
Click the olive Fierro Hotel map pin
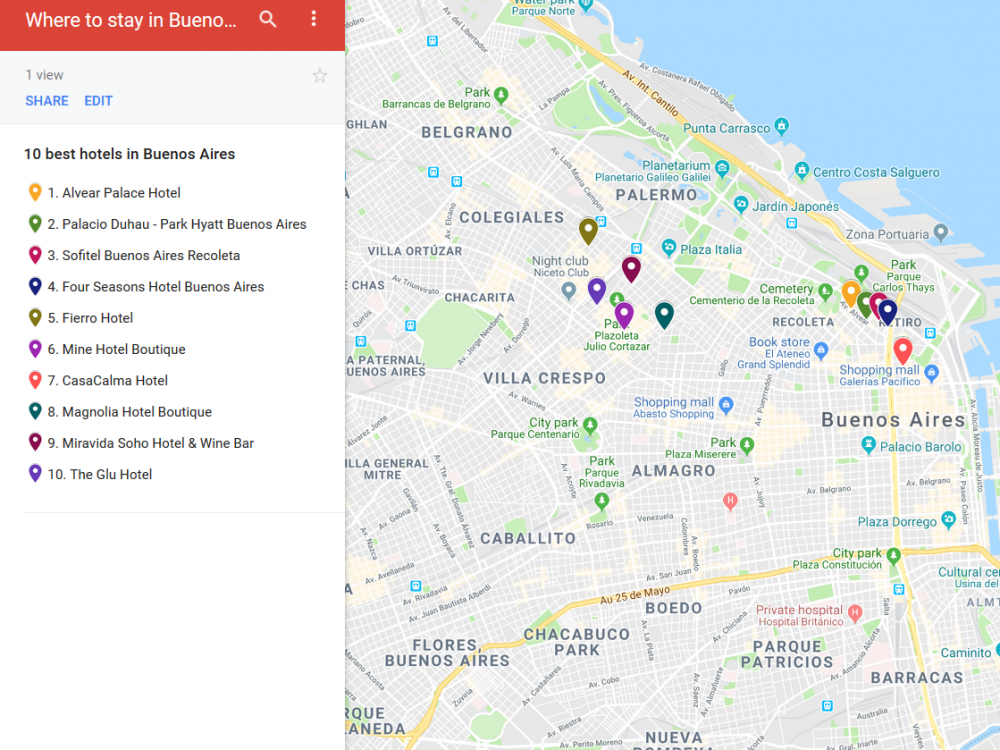coord(588,230)
